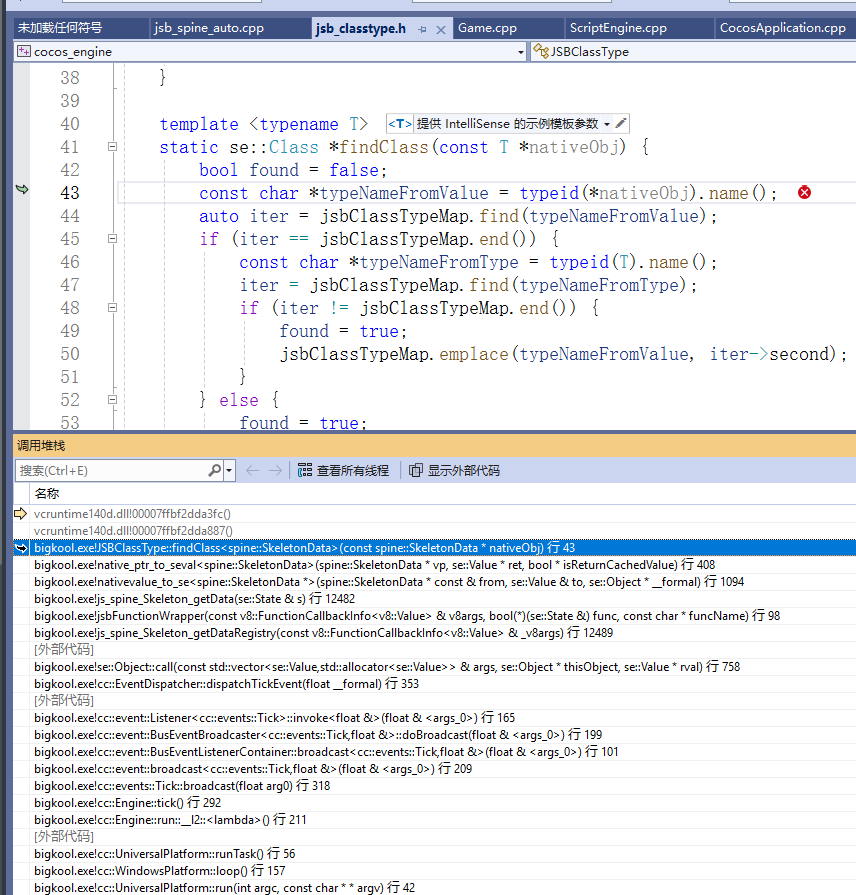This screenshot has height=895, width=856.
Task: Collapse the inner if block at line 48
Action: pos(112,308)
